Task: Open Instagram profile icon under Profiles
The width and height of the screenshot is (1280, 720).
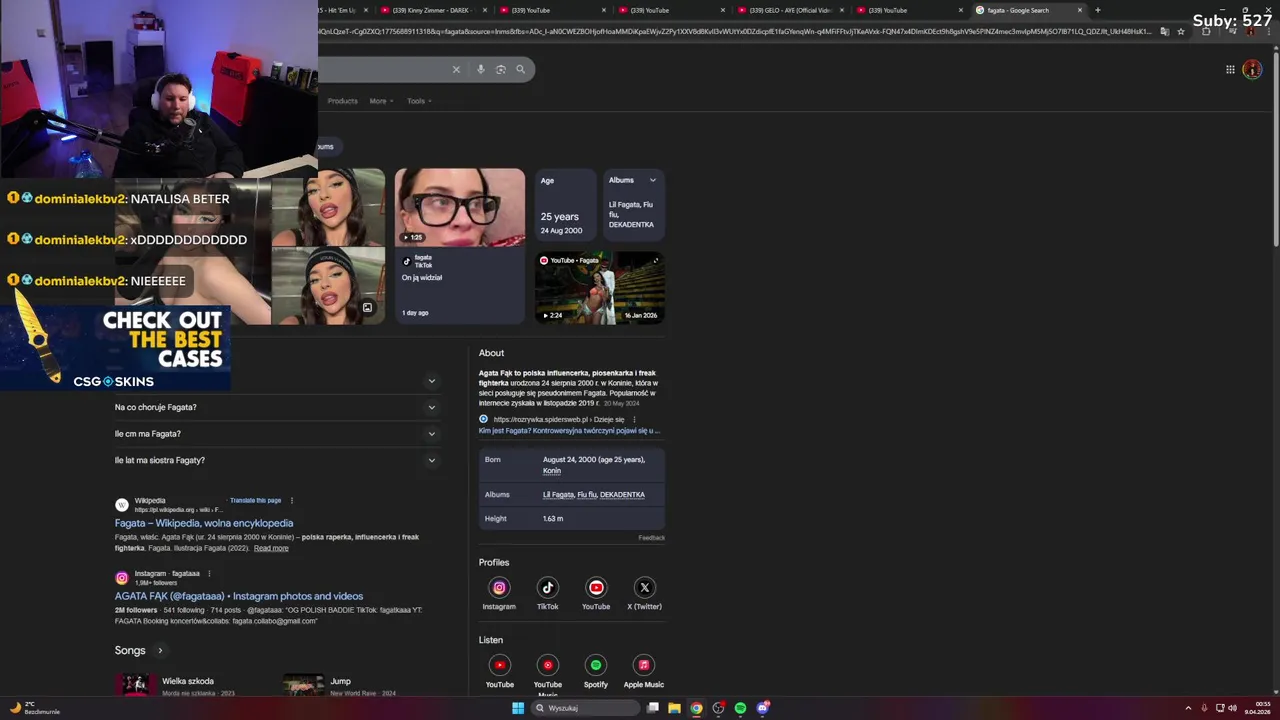Action: pyautogui.click(x=499, y=588)
